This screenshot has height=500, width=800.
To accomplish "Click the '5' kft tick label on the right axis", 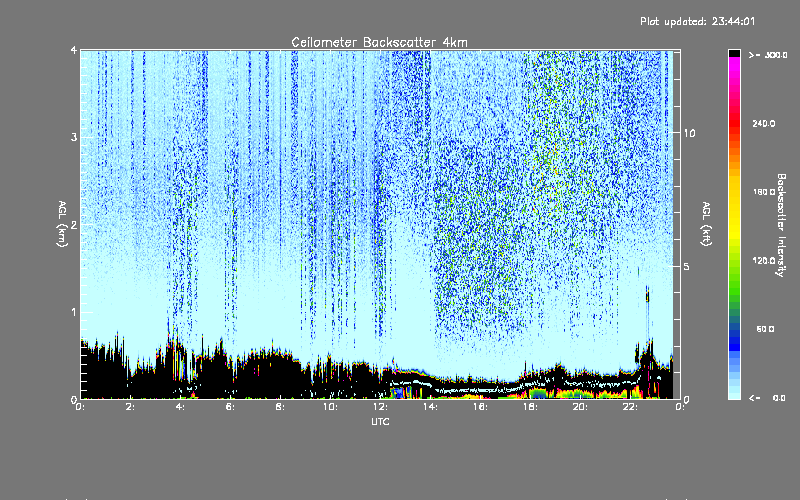I will (x=686, y=266).
